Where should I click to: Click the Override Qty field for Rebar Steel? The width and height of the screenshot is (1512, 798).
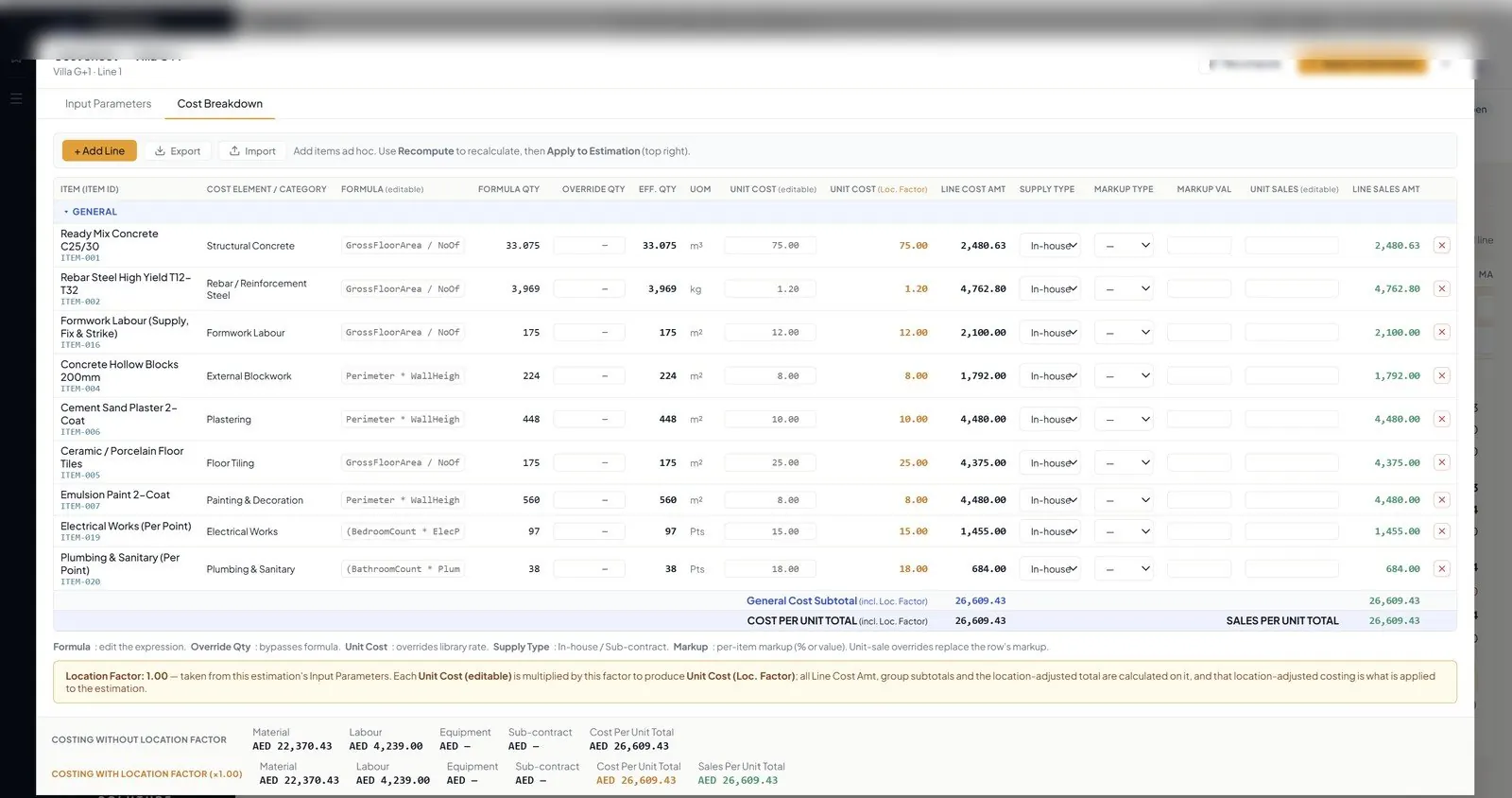point(589,288)
